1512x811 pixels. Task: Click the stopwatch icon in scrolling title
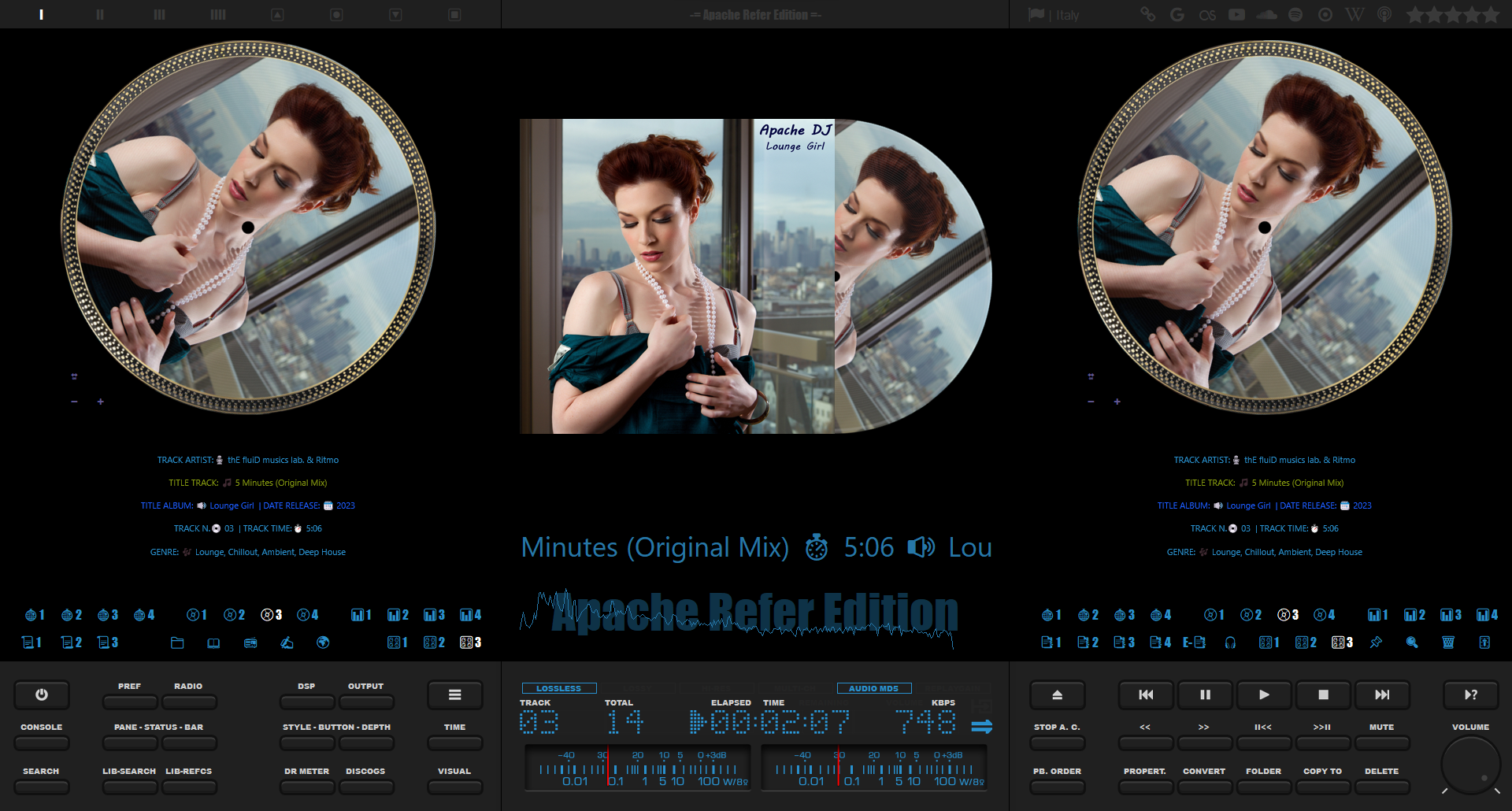(817, 547)
